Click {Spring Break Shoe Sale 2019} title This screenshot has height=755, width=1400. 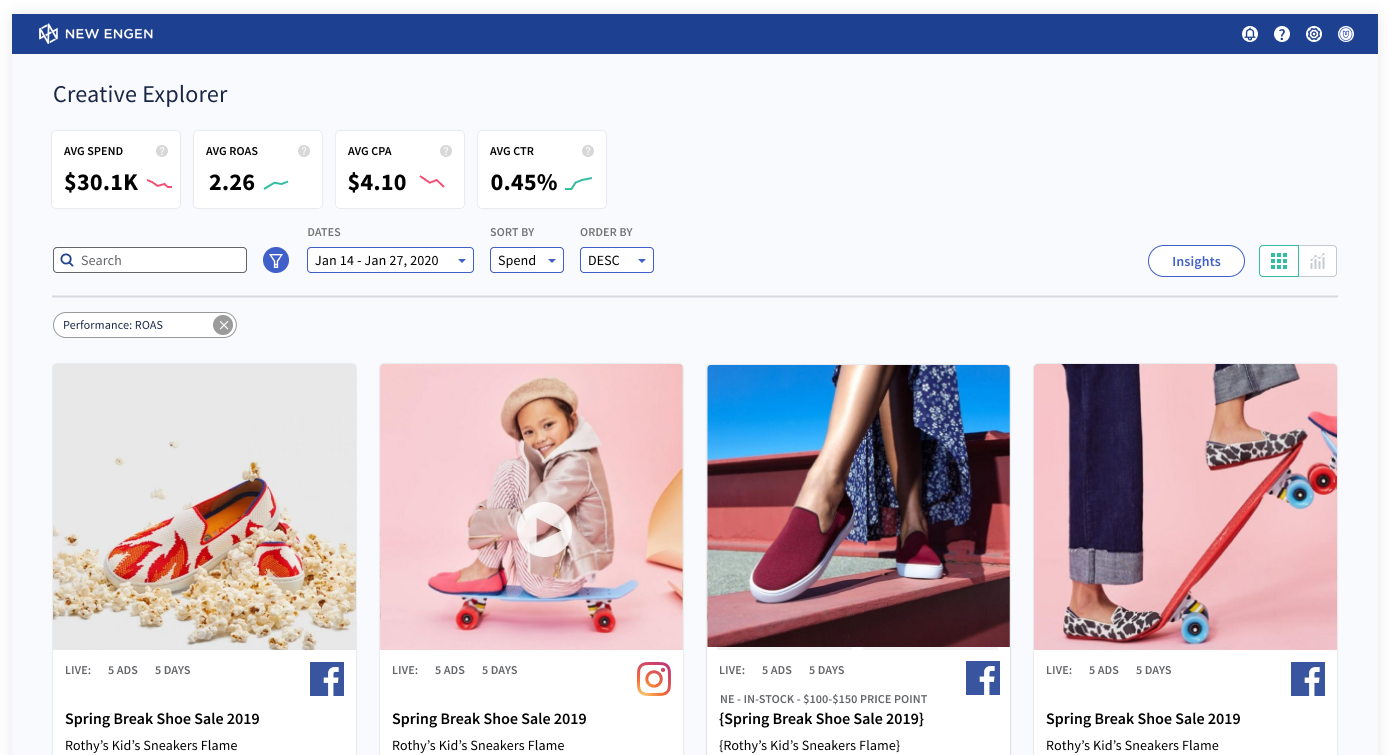[821, 718]
